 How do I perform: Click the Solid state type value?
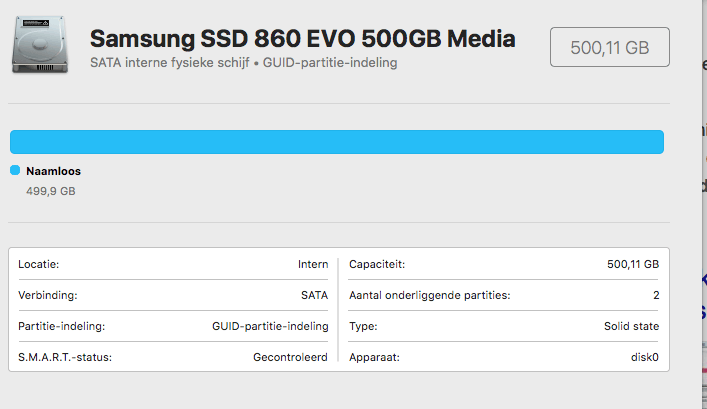point(631,326)
